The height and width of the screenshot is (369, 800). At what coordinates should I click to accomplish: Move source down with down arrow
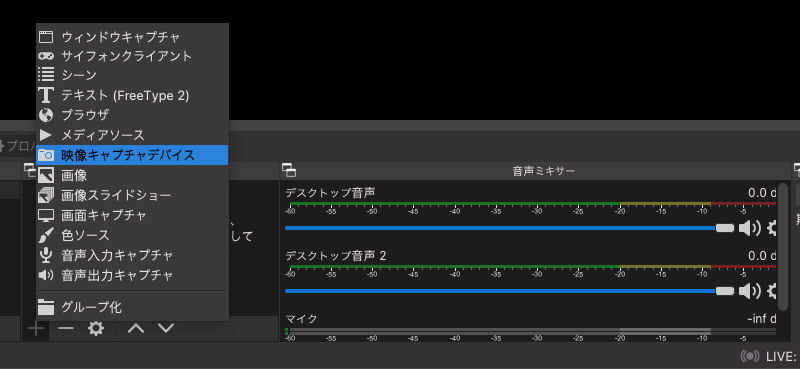click(x=166, y=328)
